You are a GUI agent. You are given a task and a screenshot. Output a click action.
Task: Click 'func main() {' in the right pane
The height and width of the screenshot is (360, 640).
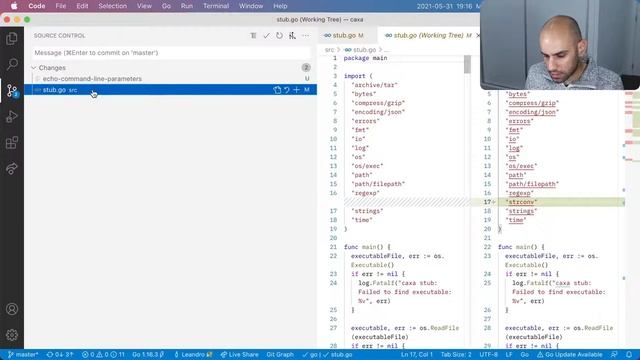tap(521, 247)
